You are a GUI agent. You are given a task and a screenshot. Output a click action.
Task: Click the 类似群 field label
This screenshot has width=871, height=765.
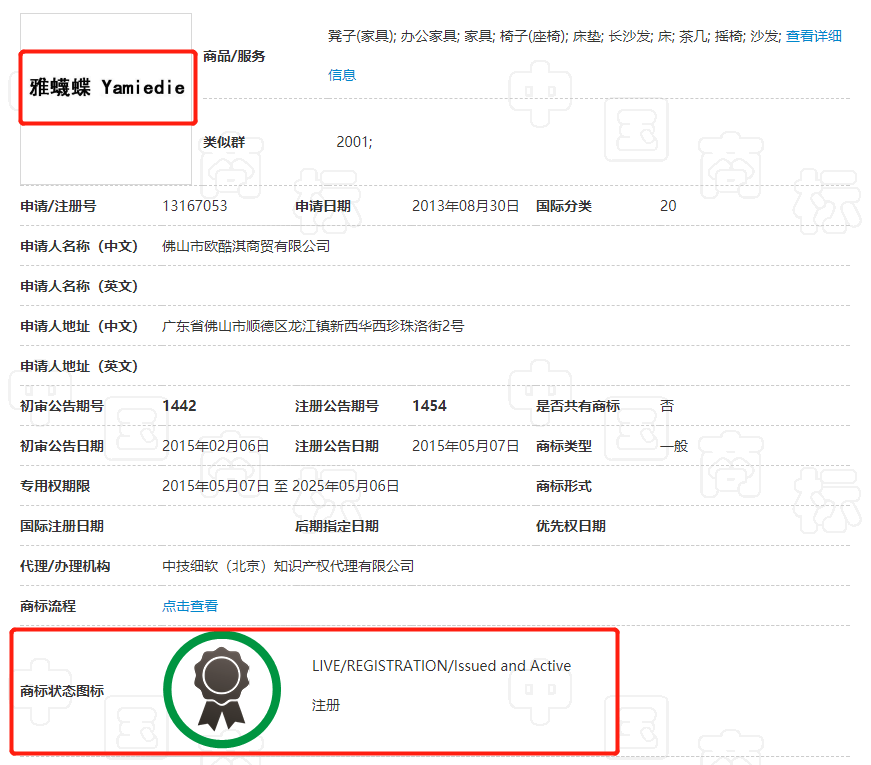pos(224,142)
